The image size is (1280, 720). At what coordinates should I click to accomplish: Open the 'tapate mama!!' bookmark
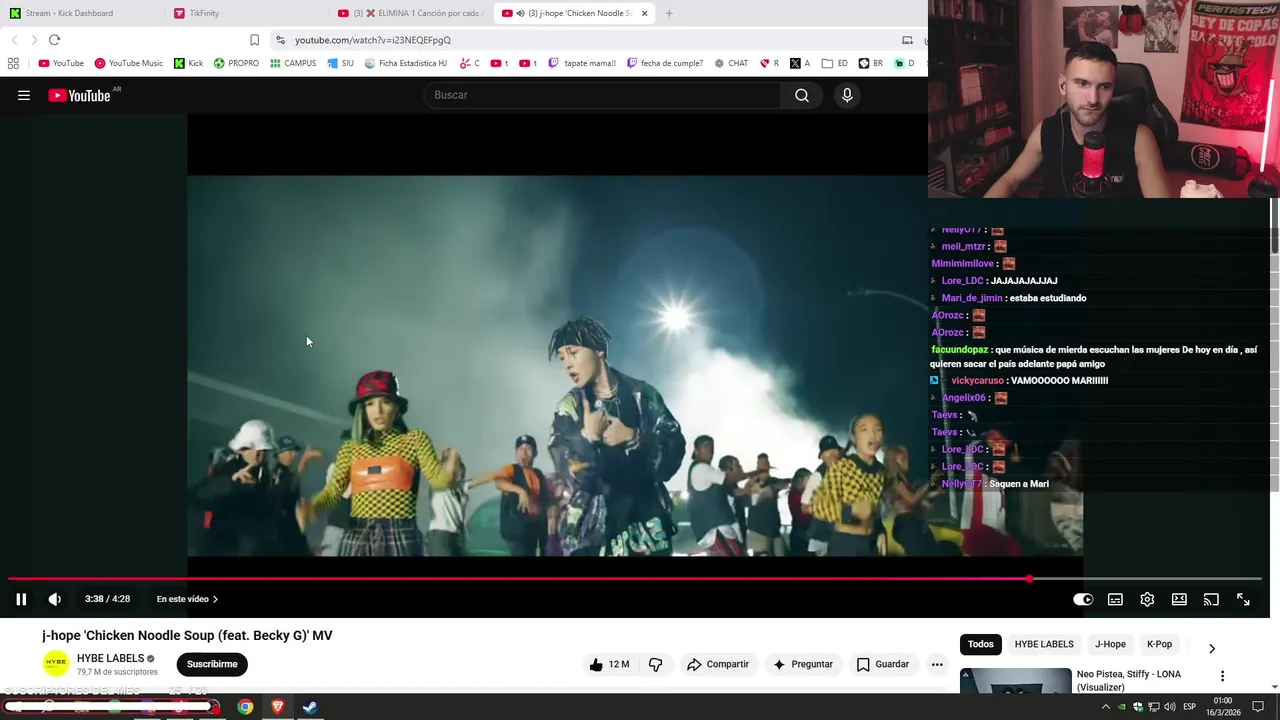581,63
